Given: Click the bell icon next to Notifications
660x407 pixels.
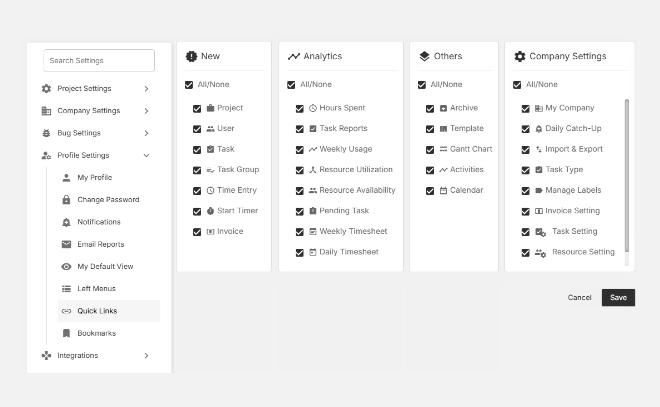Looking at the screenshot, I should tap(66, 222).
